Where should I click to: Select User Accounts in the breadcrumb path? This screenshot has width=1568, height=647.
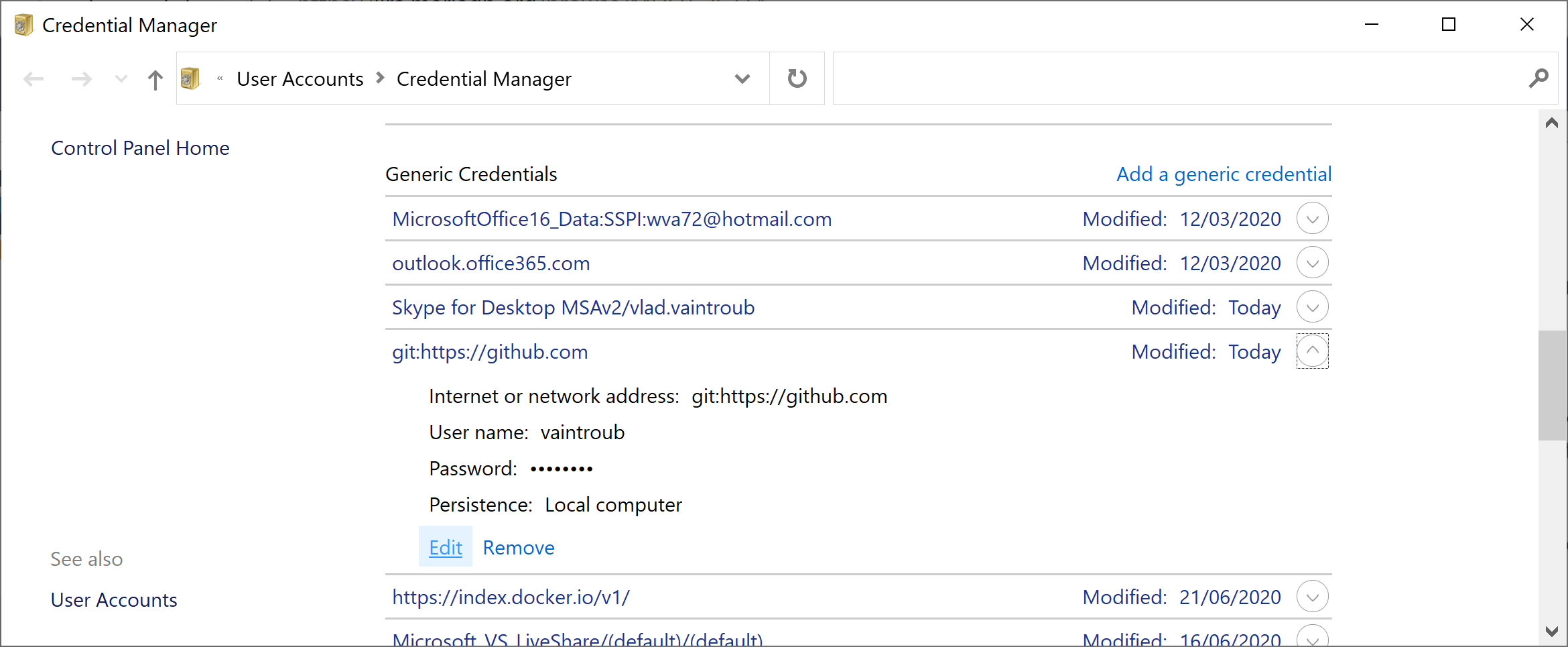click(300, 79)
